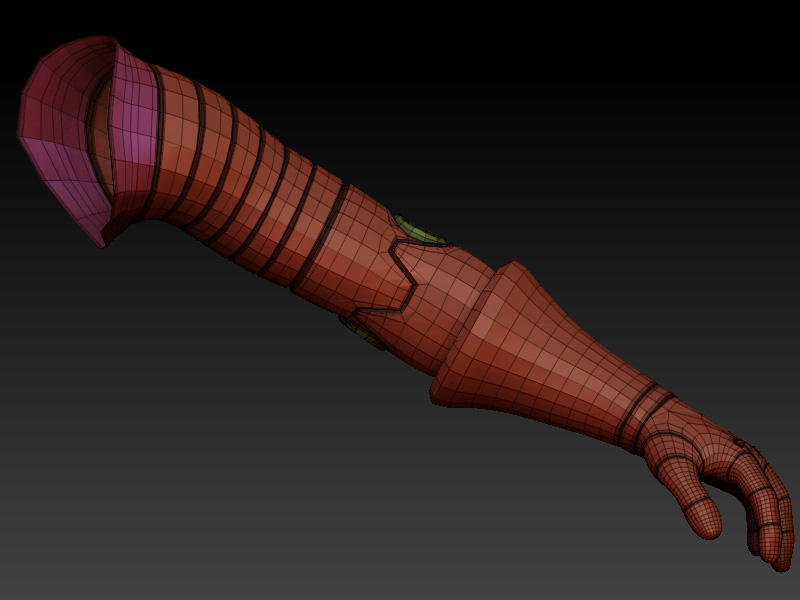The height and width of the screenshot is (600, 800).
Task: Click the upper green elbow disc
Action: coord(419,231)
